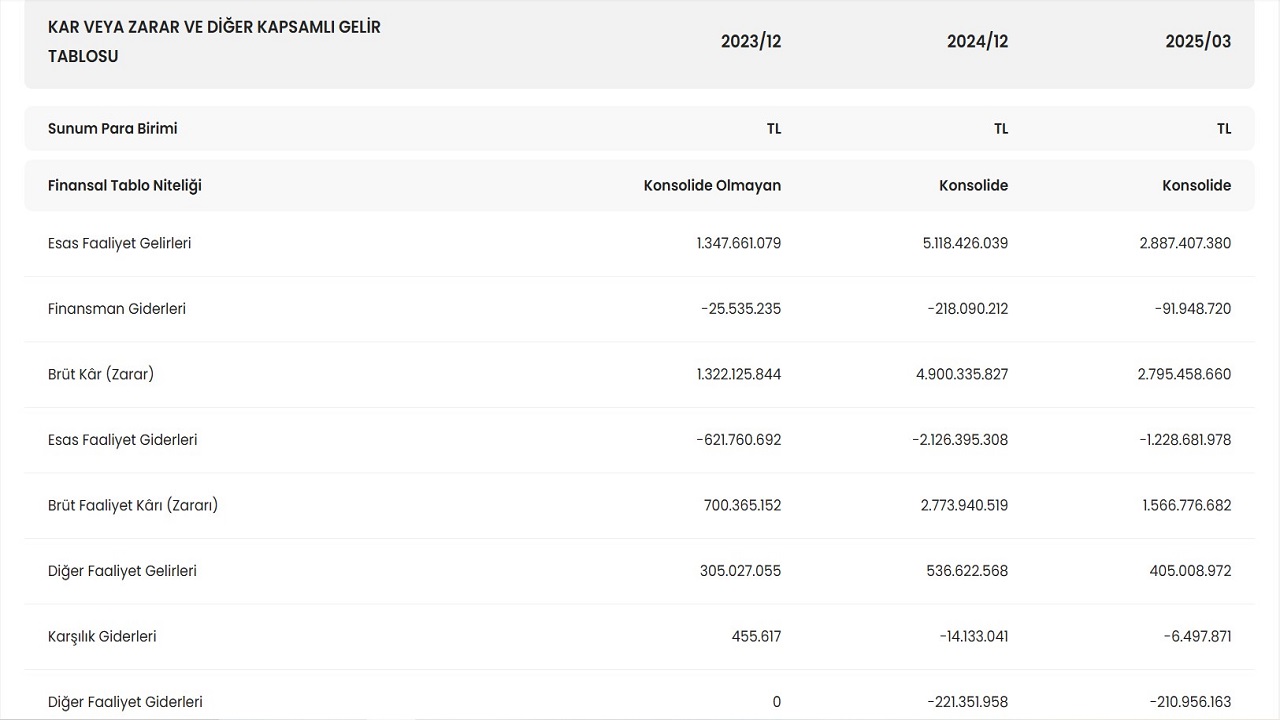Click the 405.008.972 other income value
This screenshot has width=1280, height=720.
point(1190,571)
